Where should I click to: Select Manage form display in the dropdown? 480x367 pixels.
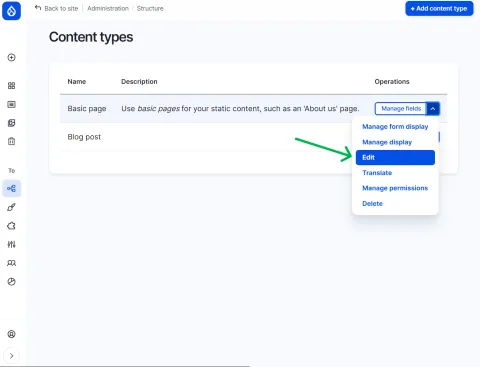395,127
